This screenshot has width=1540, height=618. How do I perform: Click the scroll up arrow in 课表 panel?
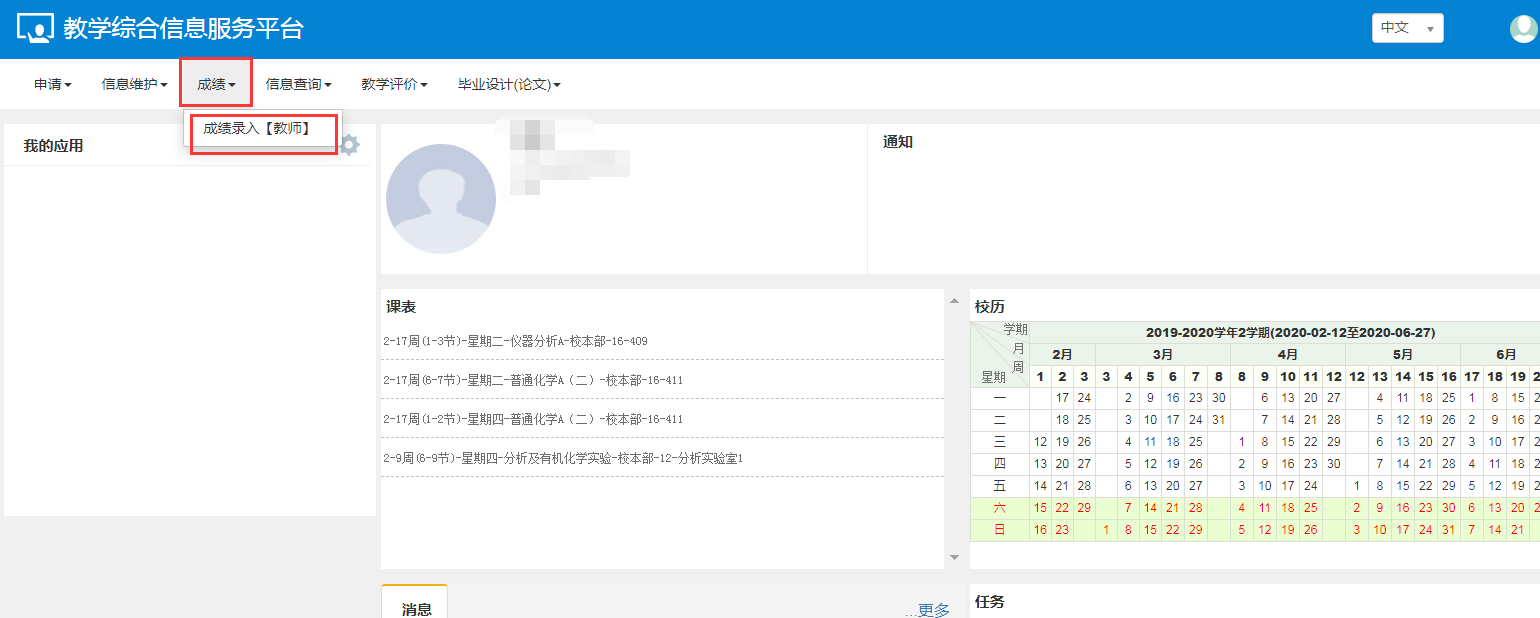pyautogui.click(x=953, y=297)
